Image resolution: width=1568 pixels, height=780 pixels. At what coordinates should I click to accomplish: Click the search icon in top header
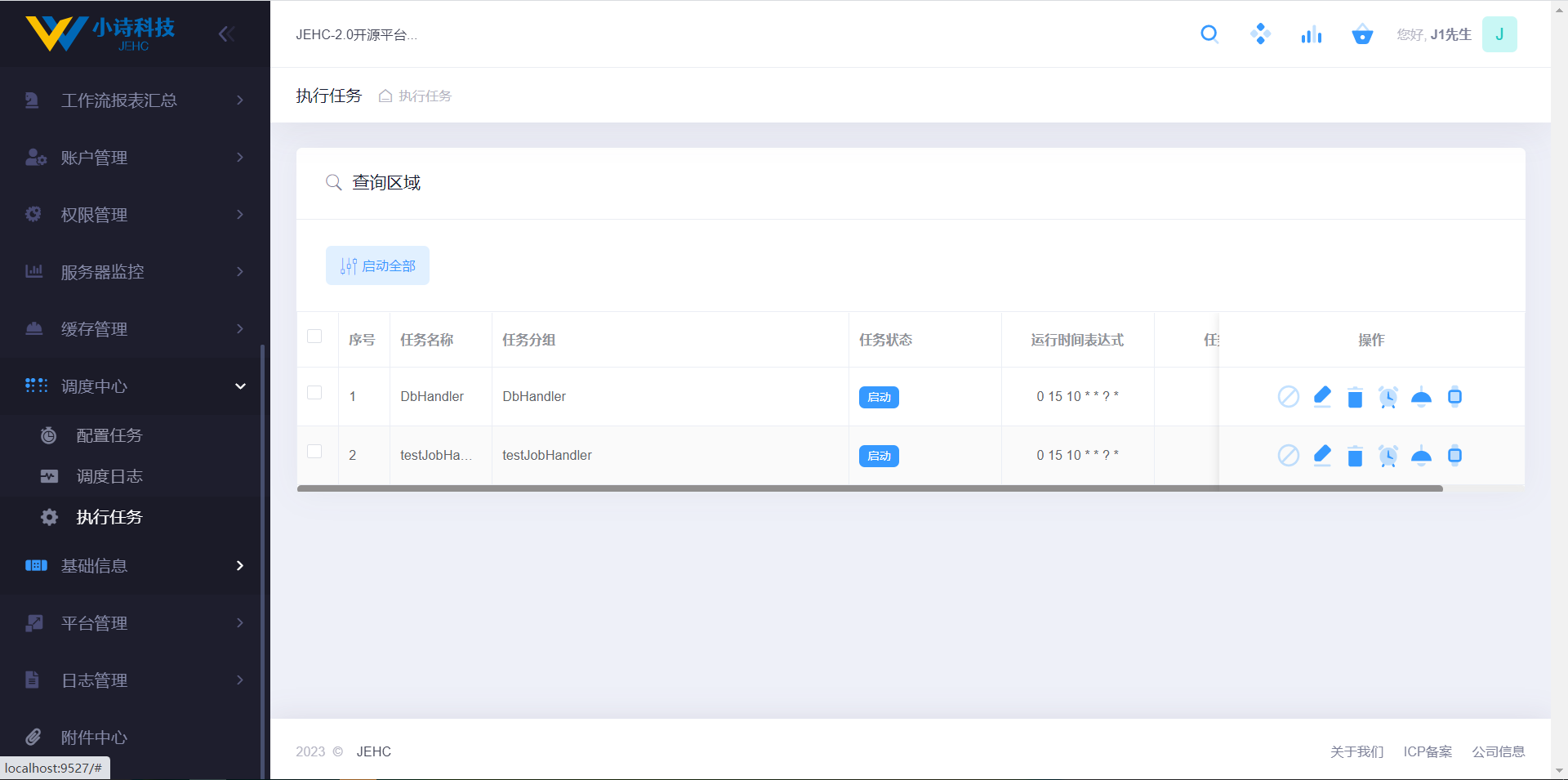point(1209,34)
